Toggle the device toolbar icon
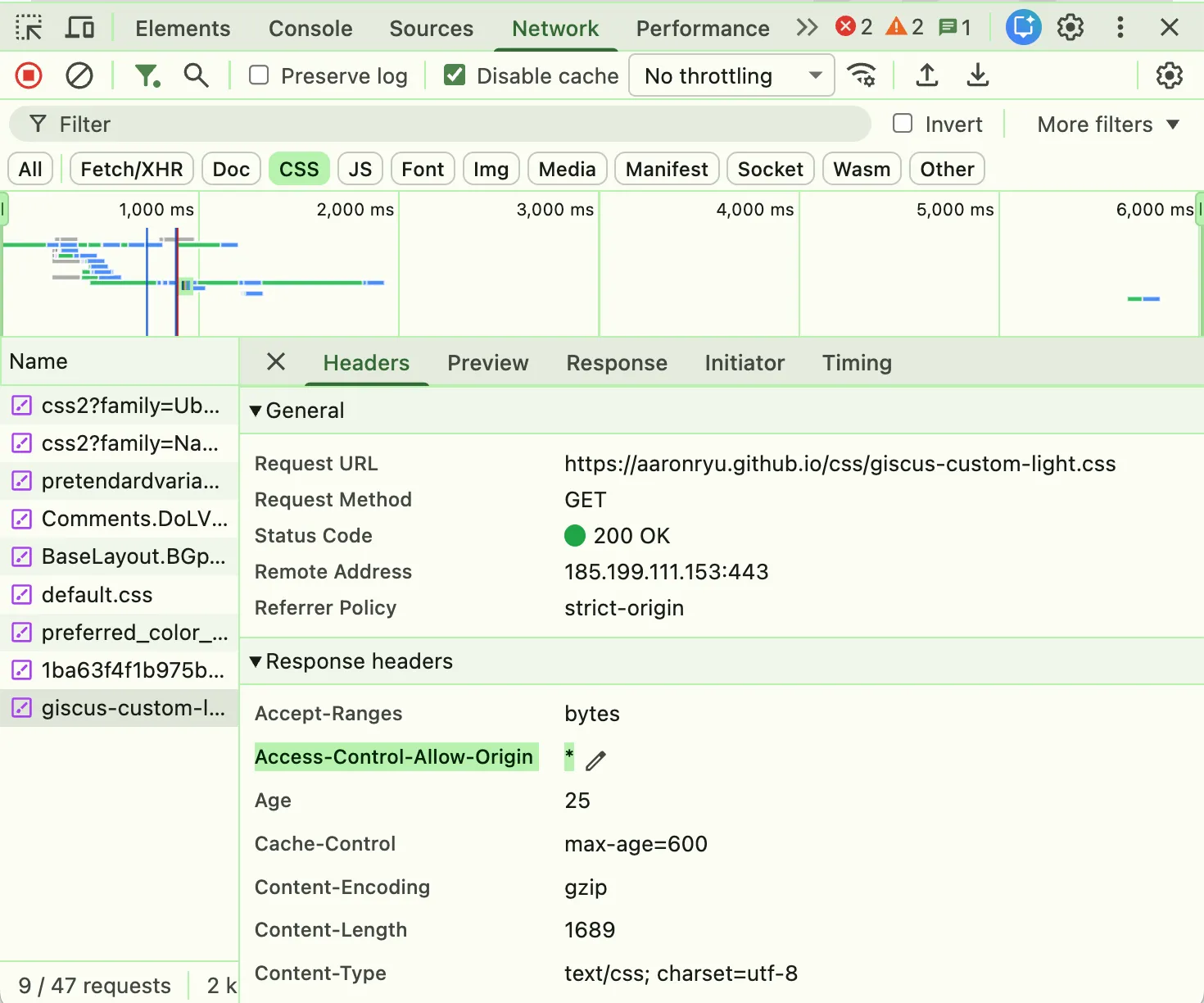 click(x=79, y=28)
